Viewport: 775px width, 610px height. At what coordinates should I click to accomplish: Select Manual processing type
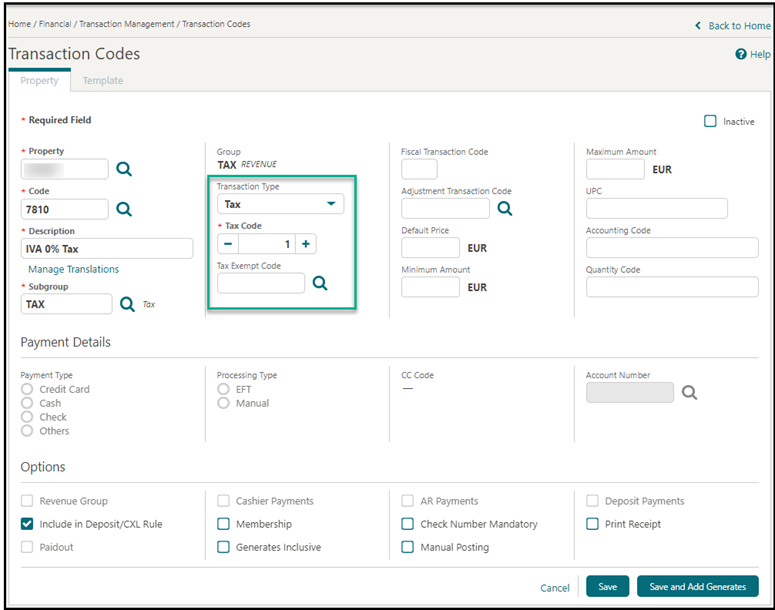coord(223,403)
